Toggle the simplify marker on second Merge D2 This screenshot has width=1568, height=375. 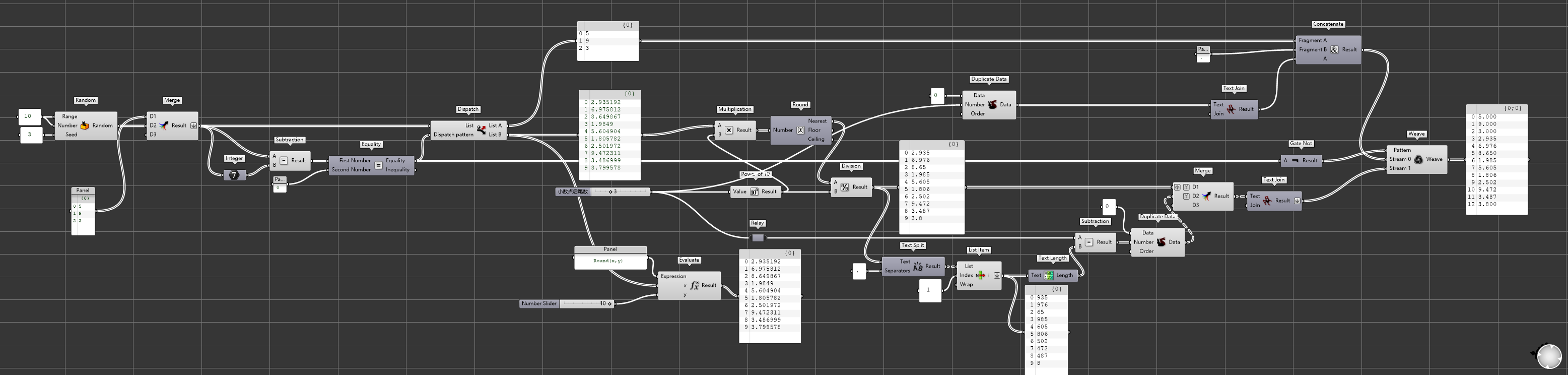tap(1186, 196)
